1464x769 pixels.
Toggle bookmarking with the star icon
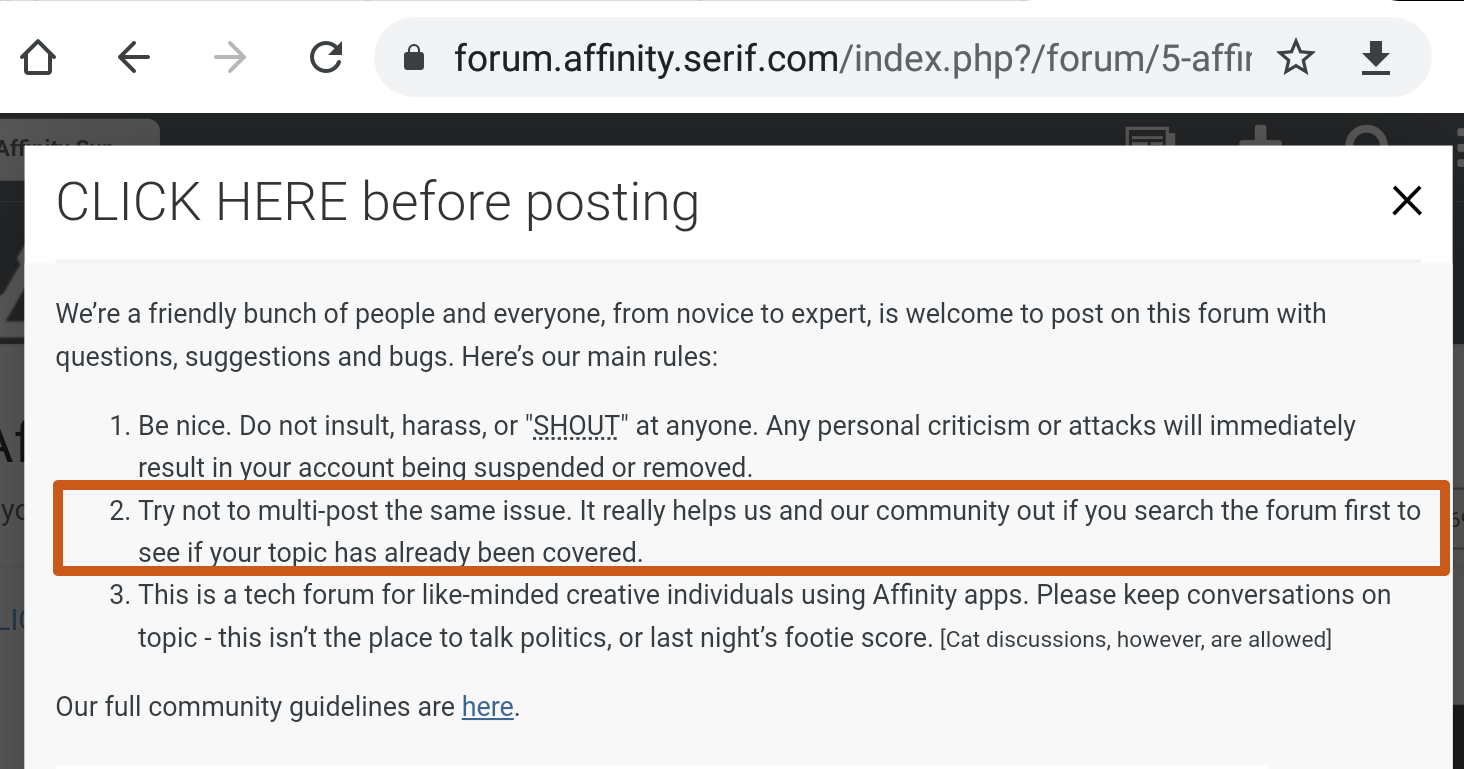[x=1296, y=58]
